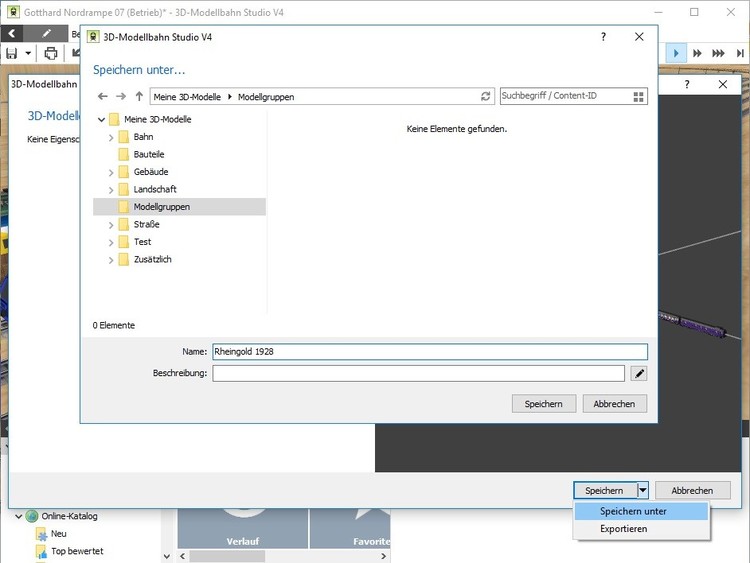This screenshot has width=750, height=563.
Task: Close the background 3D-Modellbahn dialog
Action: click(723, 84)
